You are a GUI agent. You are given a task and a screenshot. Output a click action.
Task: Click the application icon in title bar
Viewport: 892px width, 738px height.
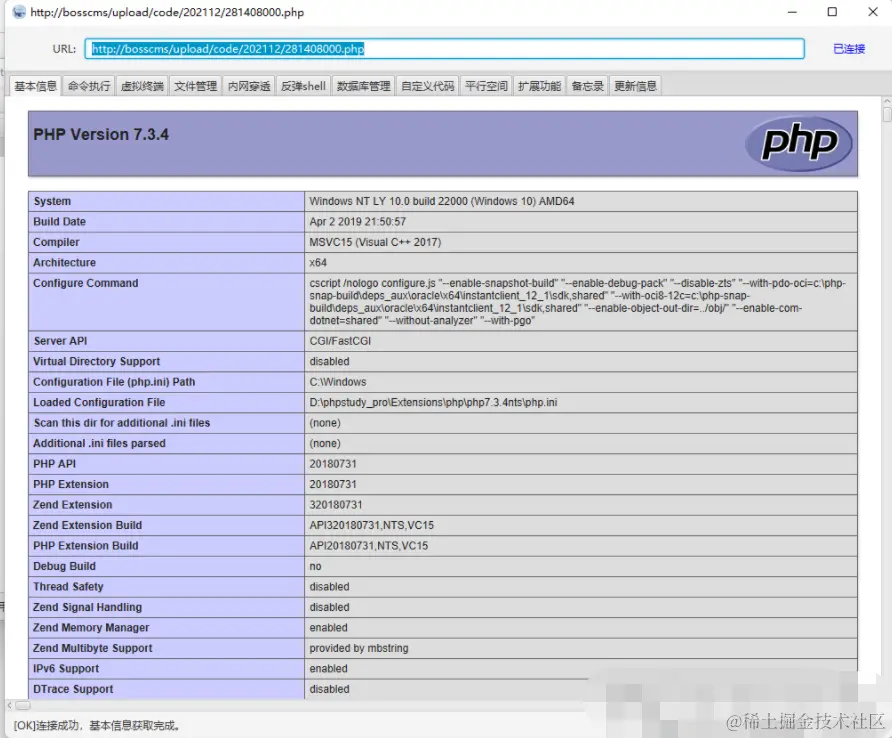coord(19,12)
